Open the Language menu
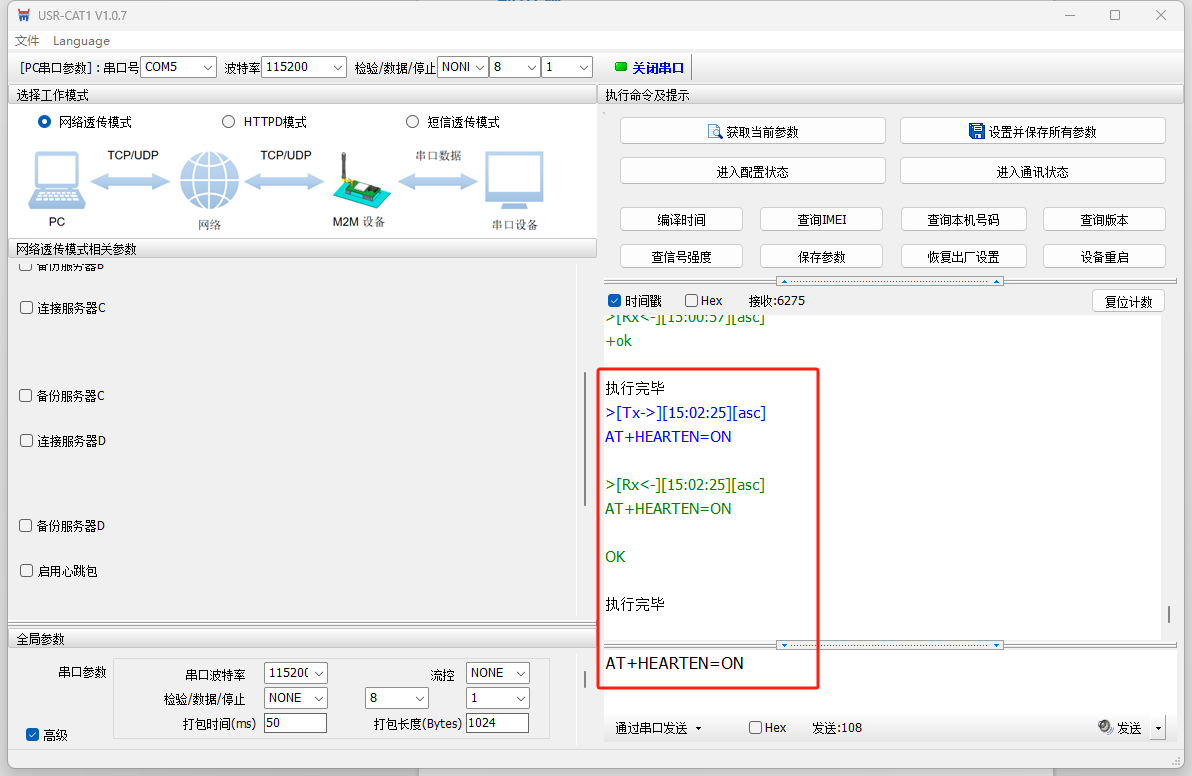This screenshot has height=776, width=1192. click(x=81, y=41)
